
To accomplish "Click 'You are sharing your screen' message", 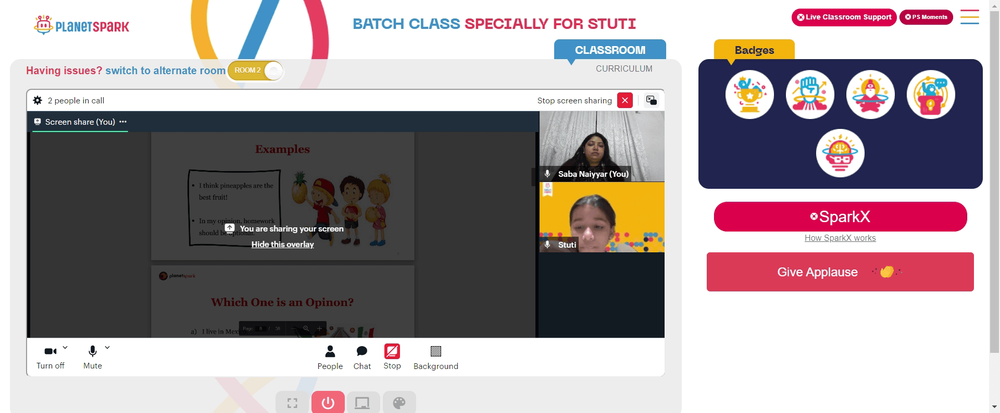I will pos(291,228).
